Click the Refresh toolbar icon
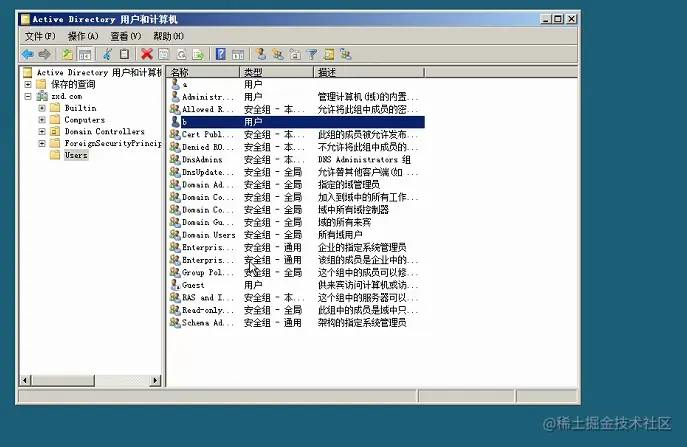687x447 pixels. 181,54
